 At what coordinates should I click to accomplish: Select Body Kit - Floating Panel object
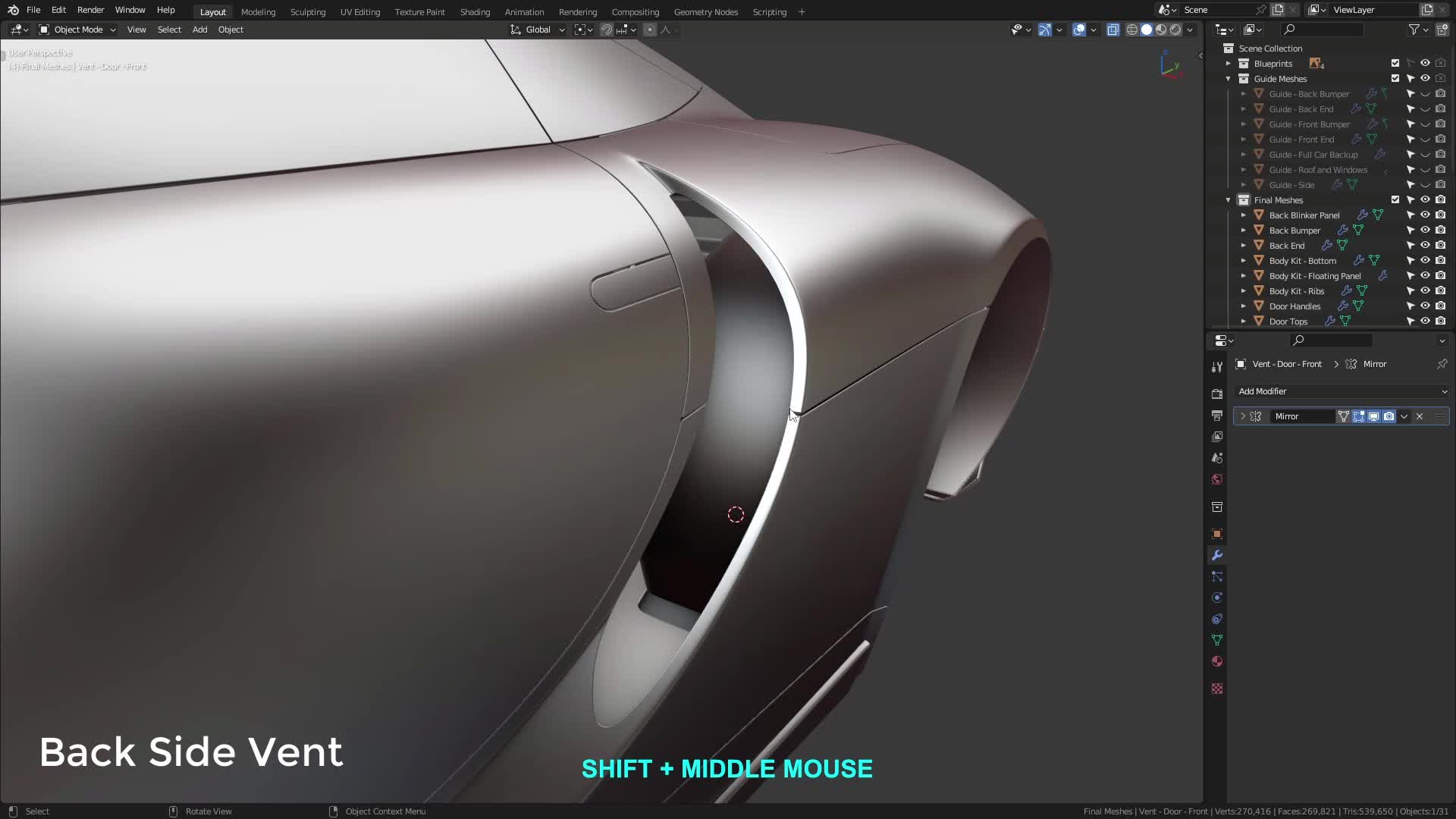point(1314,275)
